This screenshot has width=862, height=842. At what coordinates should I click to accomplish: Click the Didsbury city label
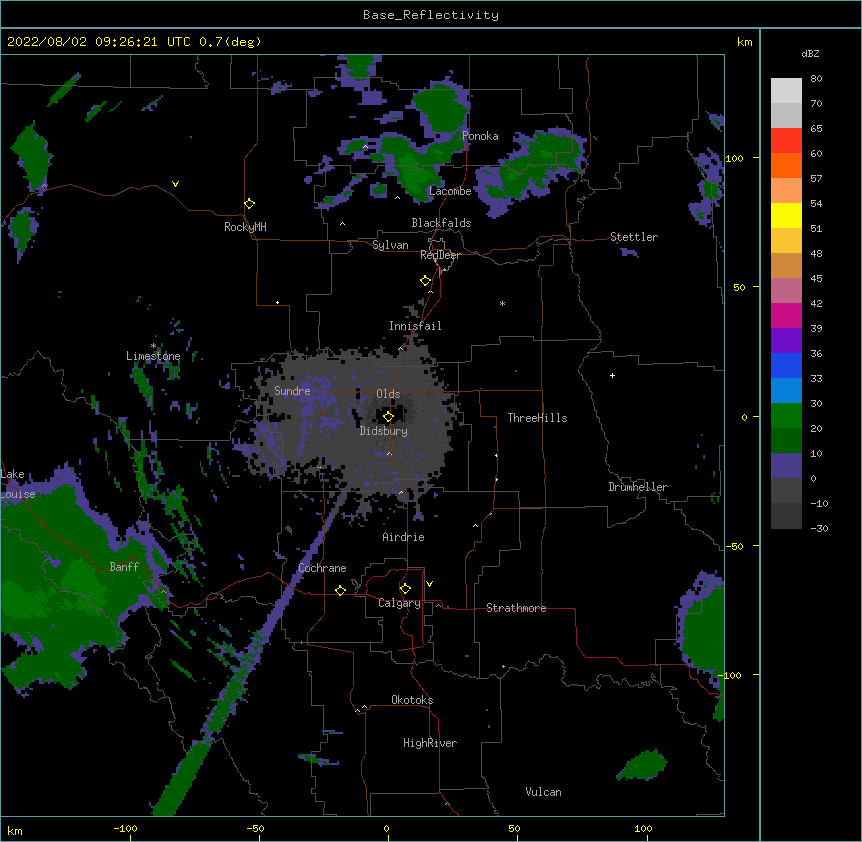click(x=384, y=431)
